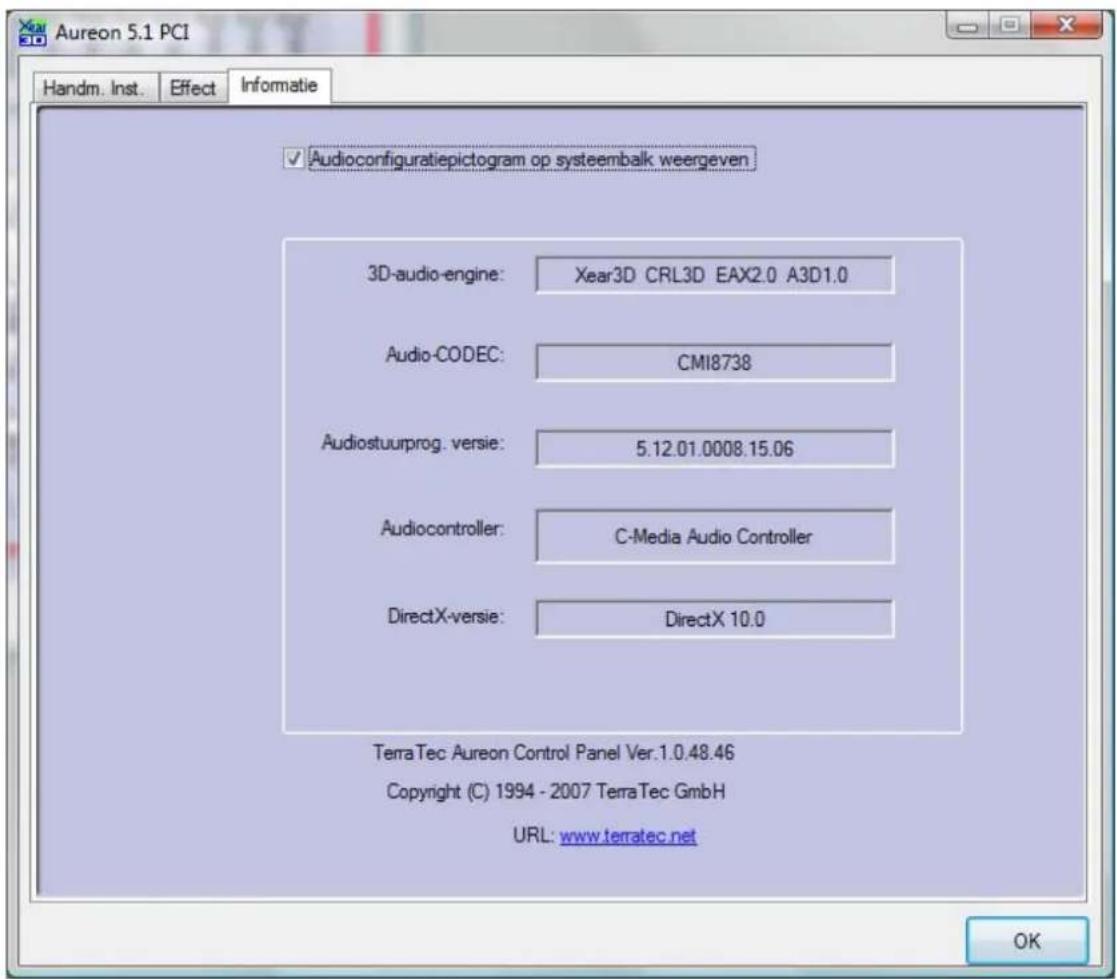Click the Aureon 5.1 PCI window title
This screenshot has height=979, width=1117.
(x=123, y=33)
